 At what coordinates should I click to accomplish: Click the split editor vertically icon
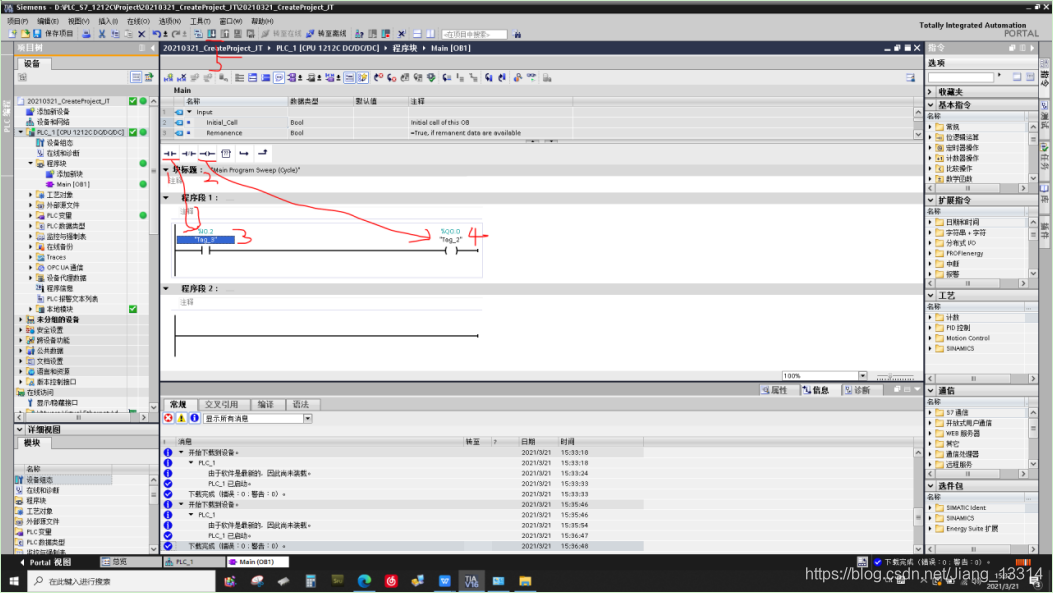[430, 34]
